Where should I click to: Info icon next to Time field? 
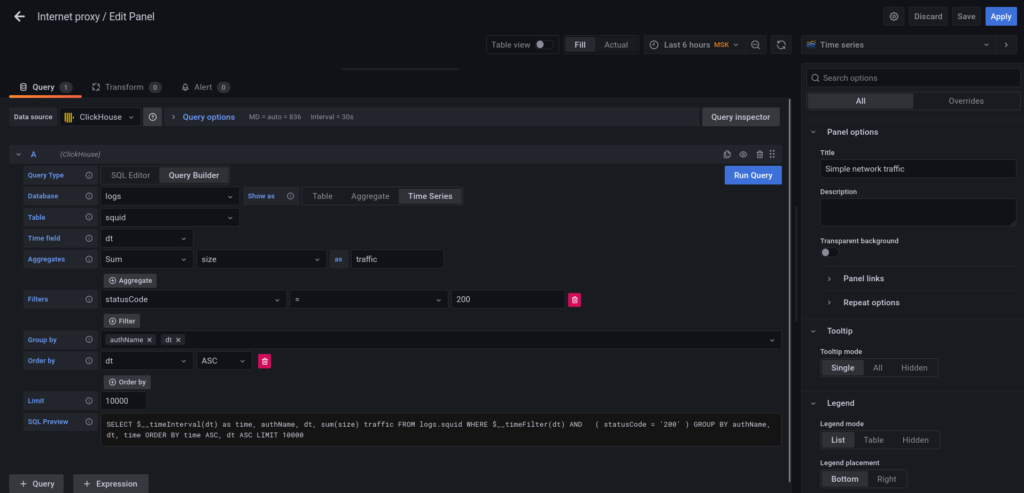(89, 238)
